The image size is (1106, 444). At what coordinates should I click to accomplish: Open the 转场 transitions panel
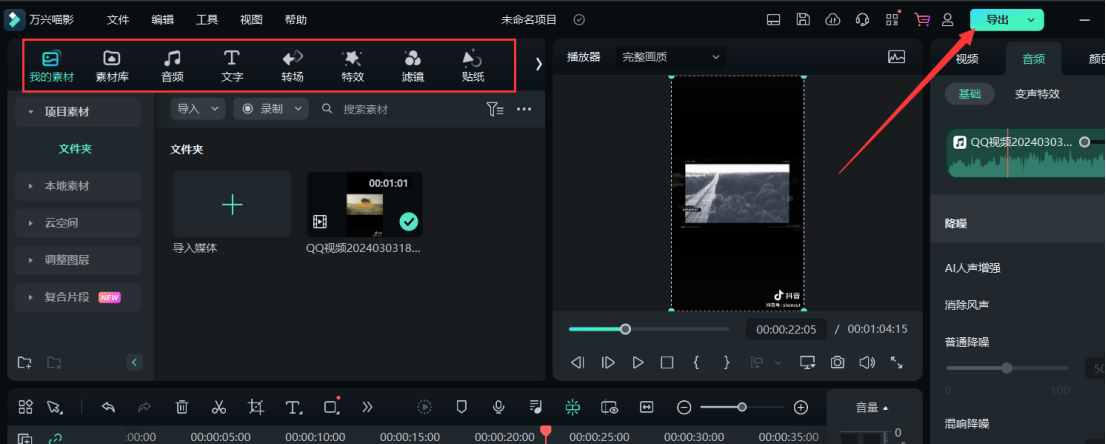(292, 66)
